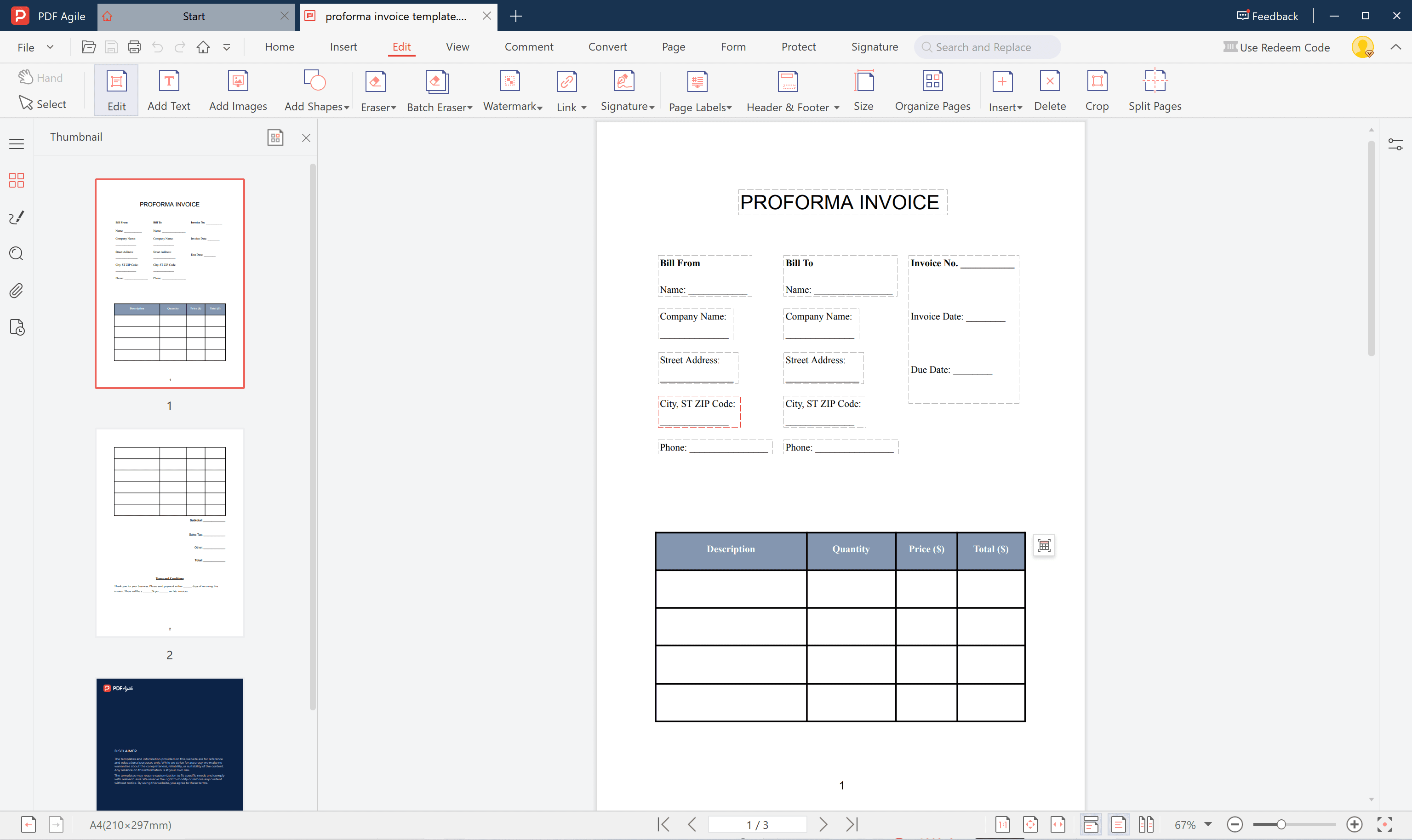Click the table selection icon beside table

pyautogui.click(x=1044, y=546)
